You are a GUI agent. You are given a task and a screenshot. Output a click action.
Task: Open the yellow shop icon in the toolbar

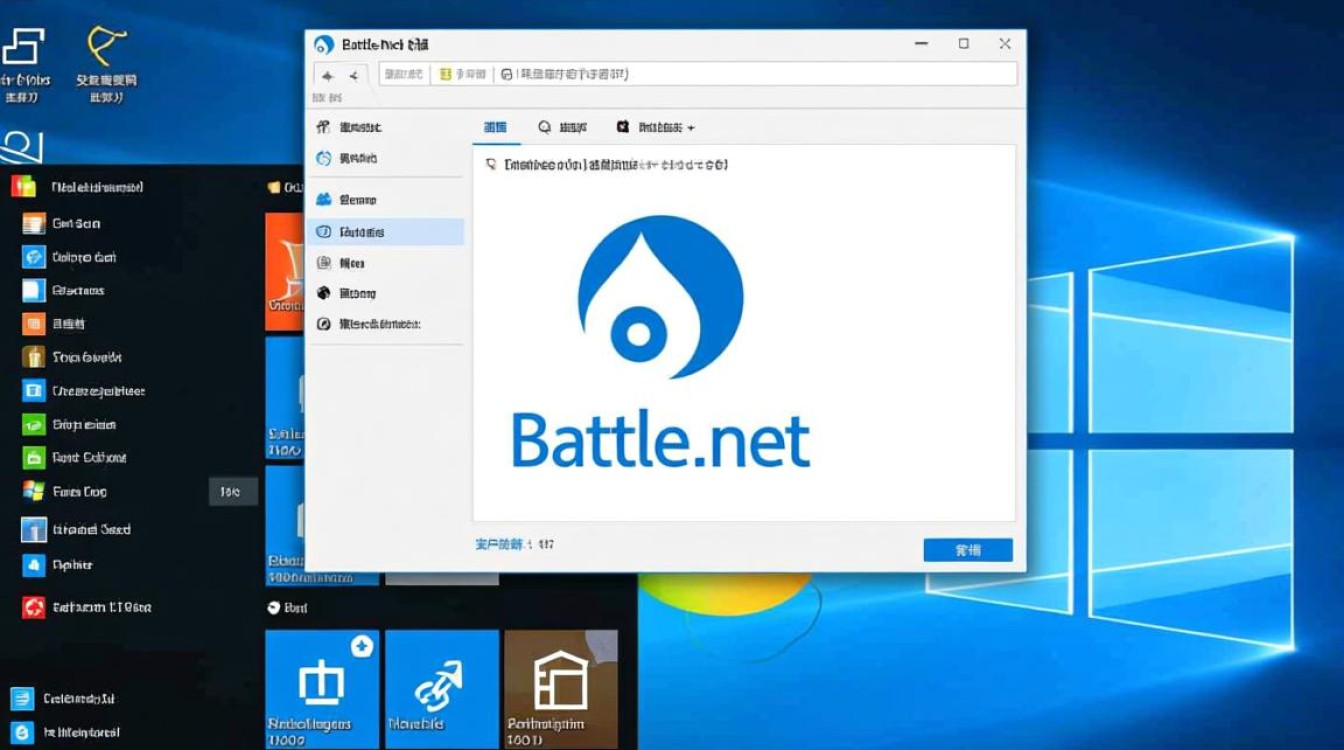447,74
